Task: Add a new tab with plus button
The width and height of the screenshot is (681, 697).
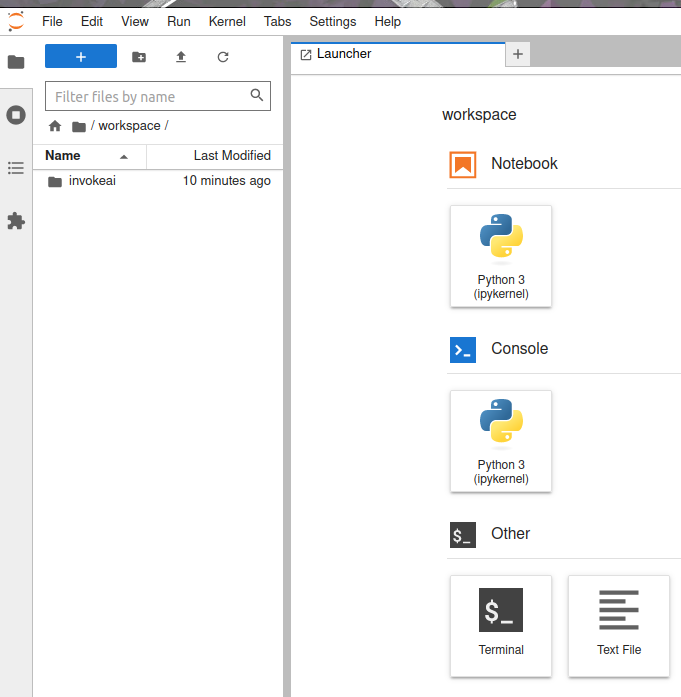Action: pyautogui.click(x=517, y=54)
